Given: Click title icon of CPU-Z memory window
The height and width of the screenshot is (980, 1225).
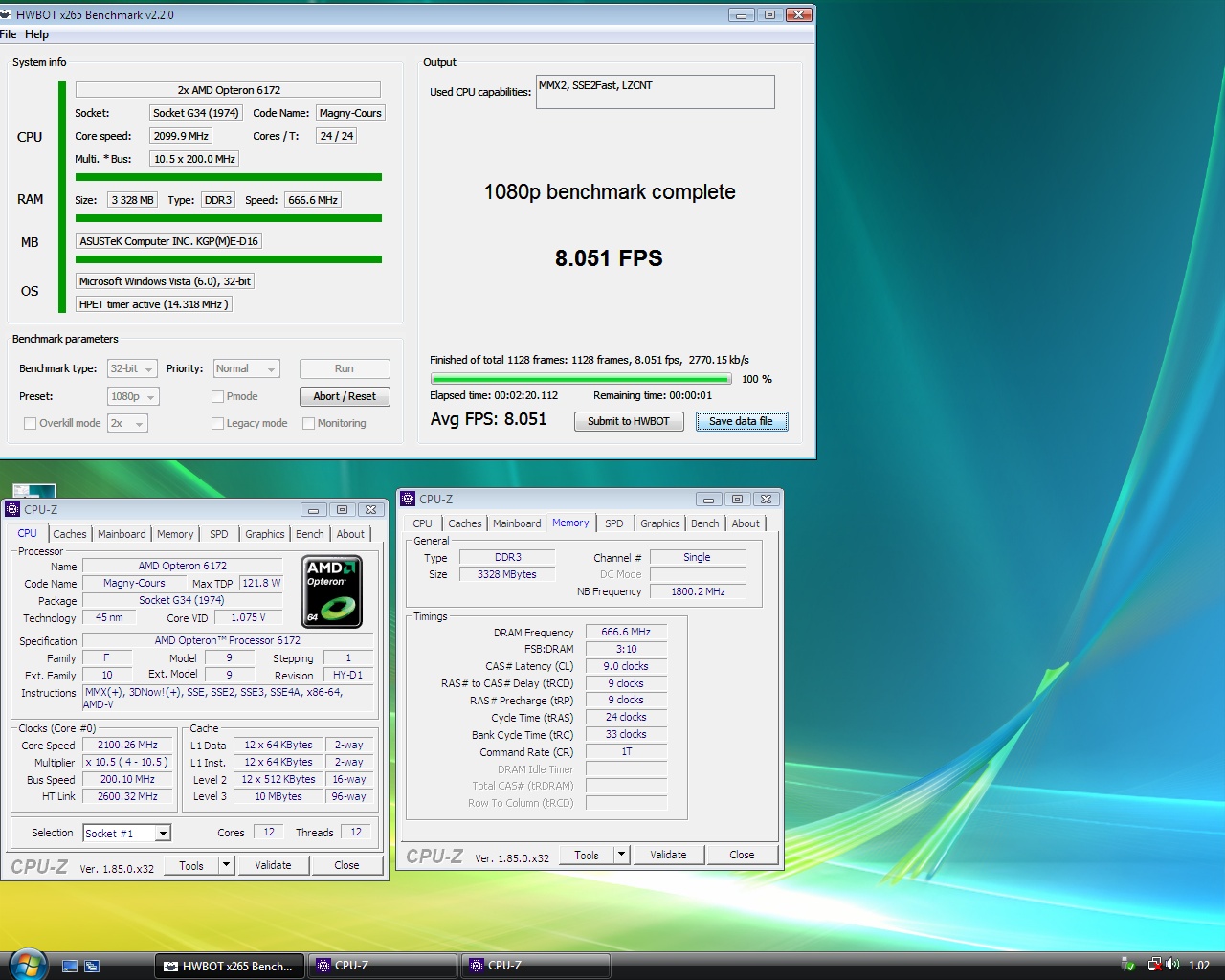Looking at the screenshot, I should [408, 499].
